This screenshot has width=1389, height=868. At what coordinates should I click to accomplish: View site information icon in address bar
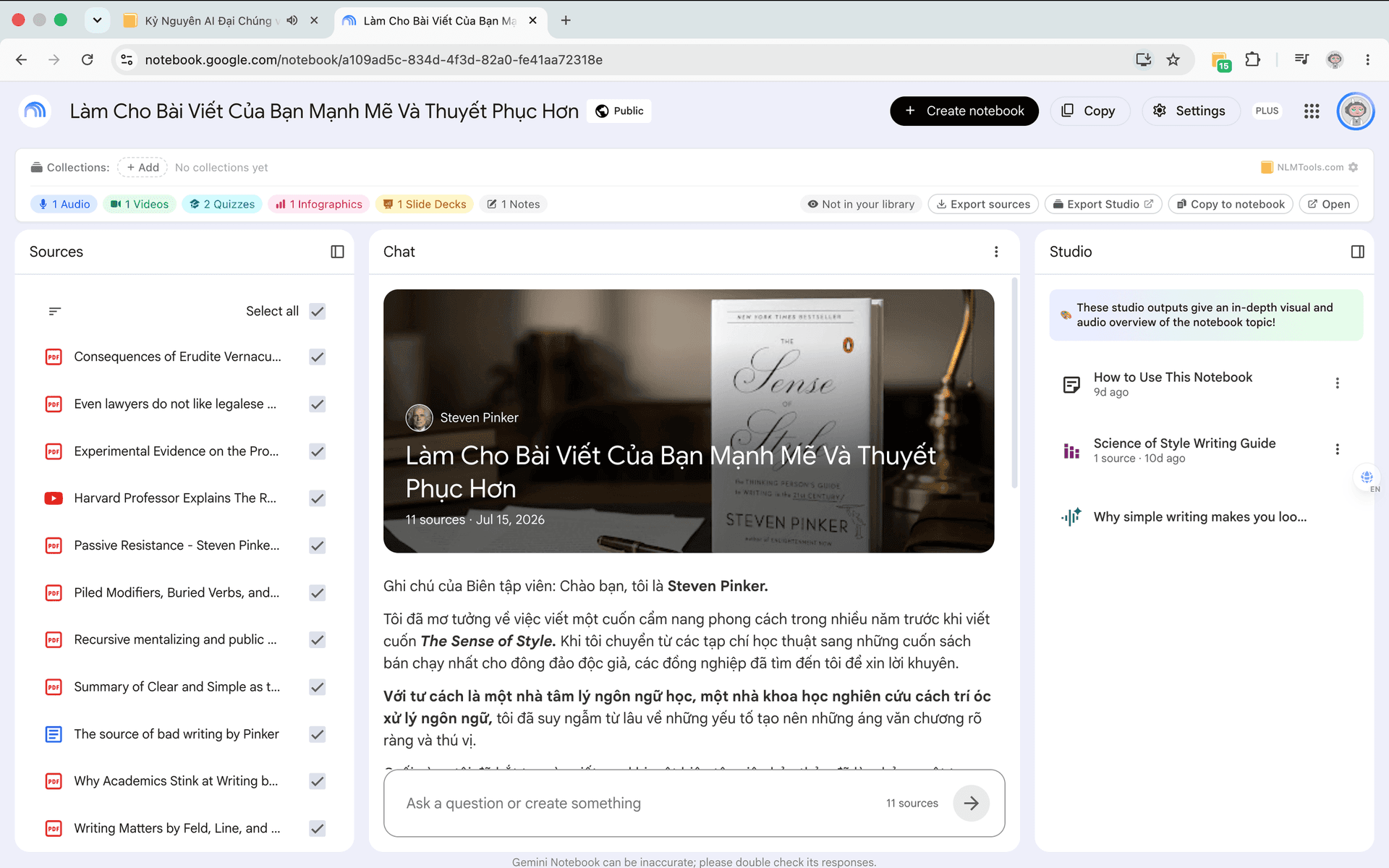[x=127, y=60]
